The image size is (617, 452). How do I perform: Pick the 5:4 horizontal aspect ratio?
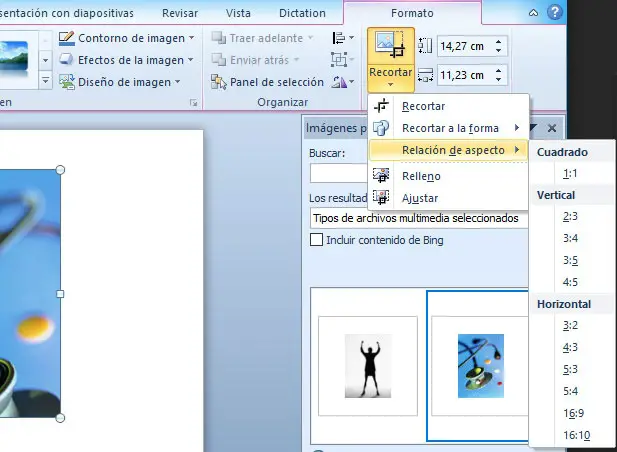pos(570,391)
